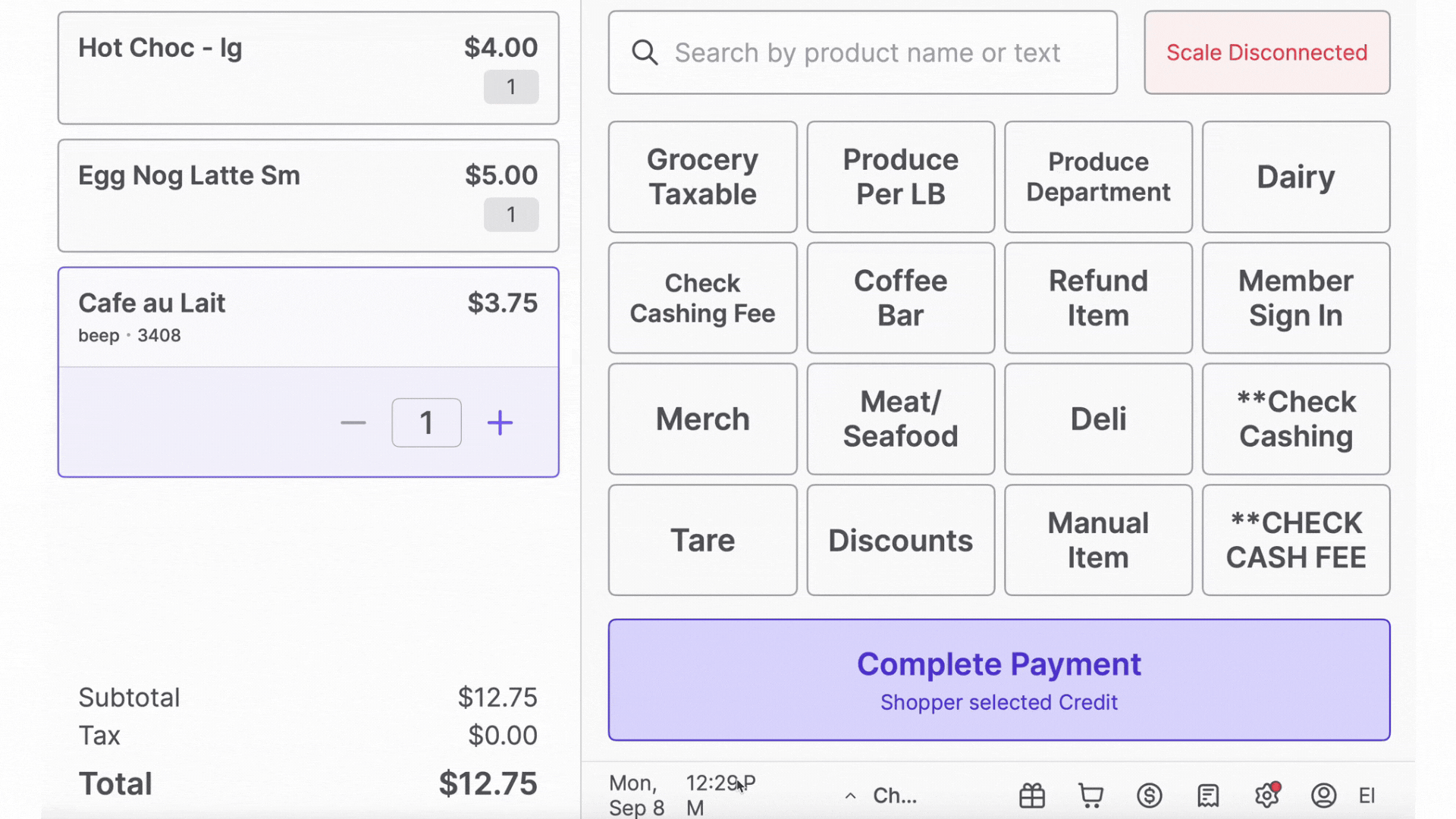The width and height of the screenshot is (1456, 819).
Task: Click the Scale Disconnected indicator
Action: coord(1266,52)
